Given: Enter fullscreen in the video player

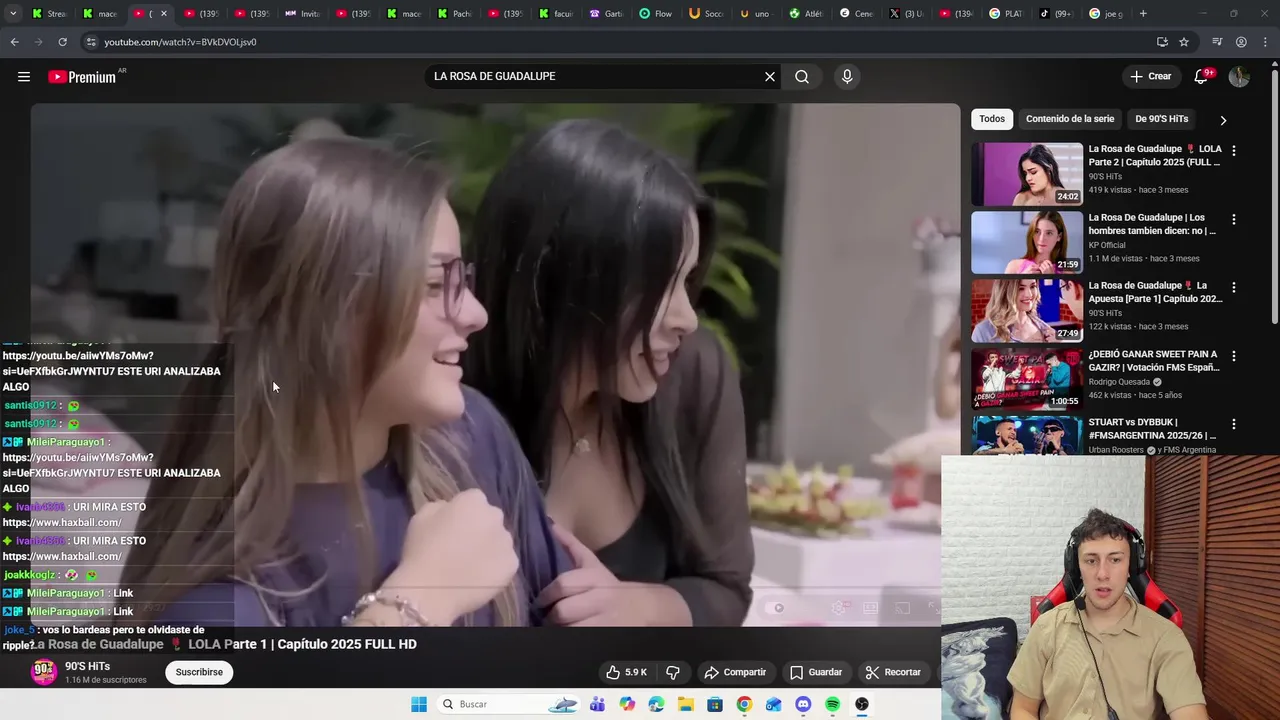Looking at the screenshot, I should click(x=933, y=607).
